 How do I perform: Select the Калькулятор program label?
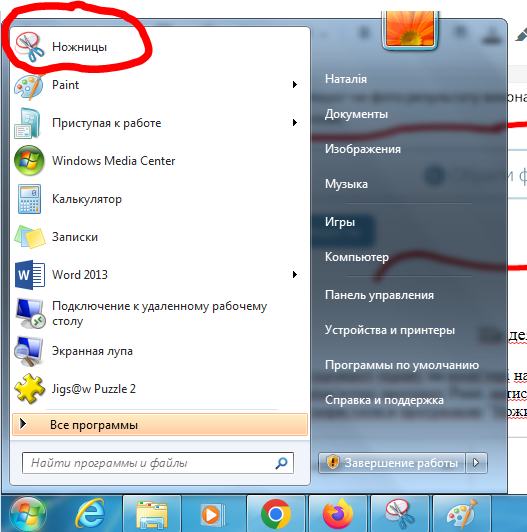(x=87, y=199)
